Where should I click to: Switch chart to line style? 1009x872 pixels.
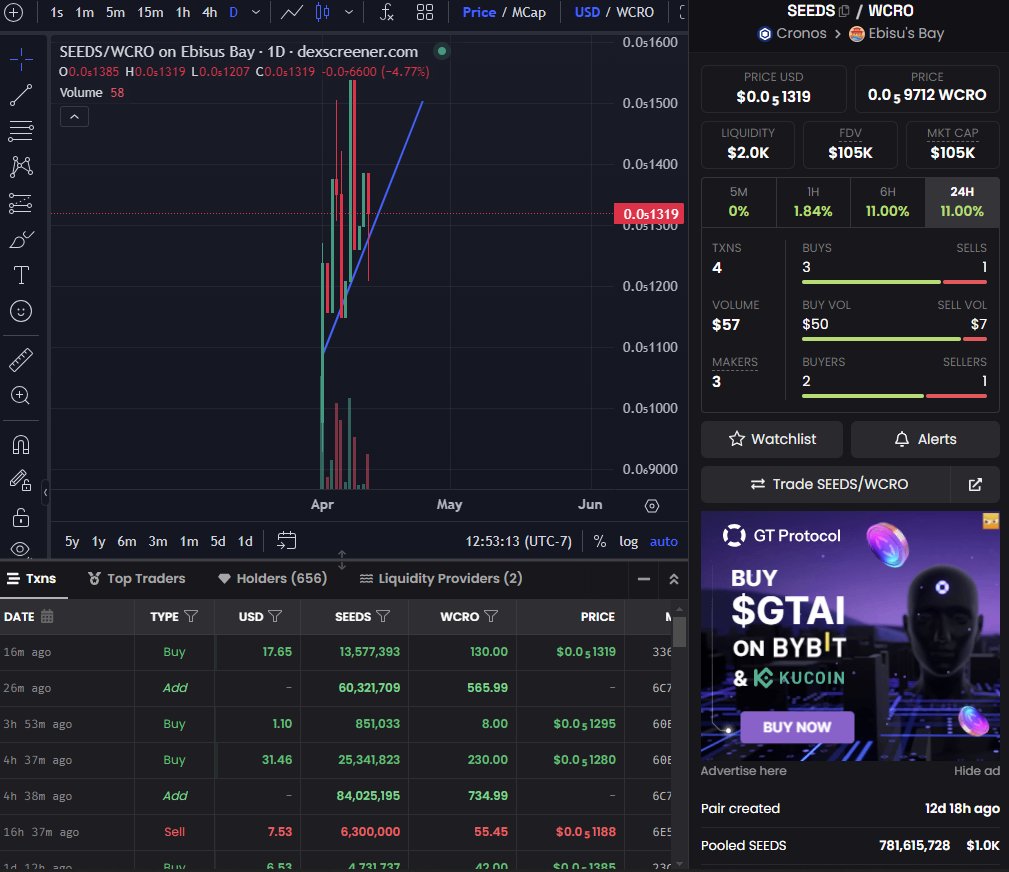click(x=292, y=12)
